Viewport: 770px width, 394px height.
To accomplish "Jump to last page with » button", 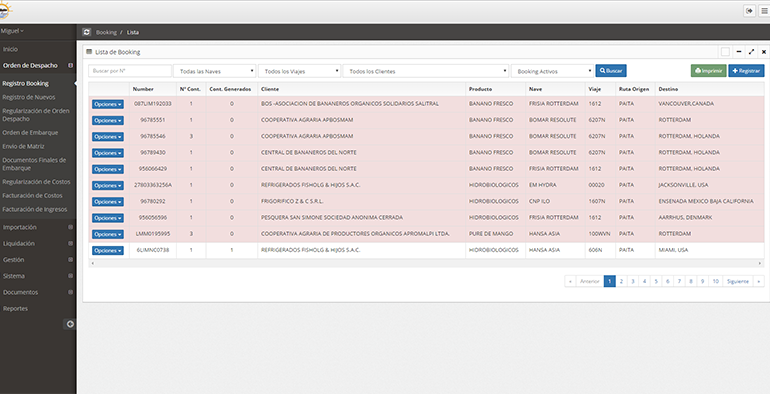I will pyautogui.click(x=758, y=281).
